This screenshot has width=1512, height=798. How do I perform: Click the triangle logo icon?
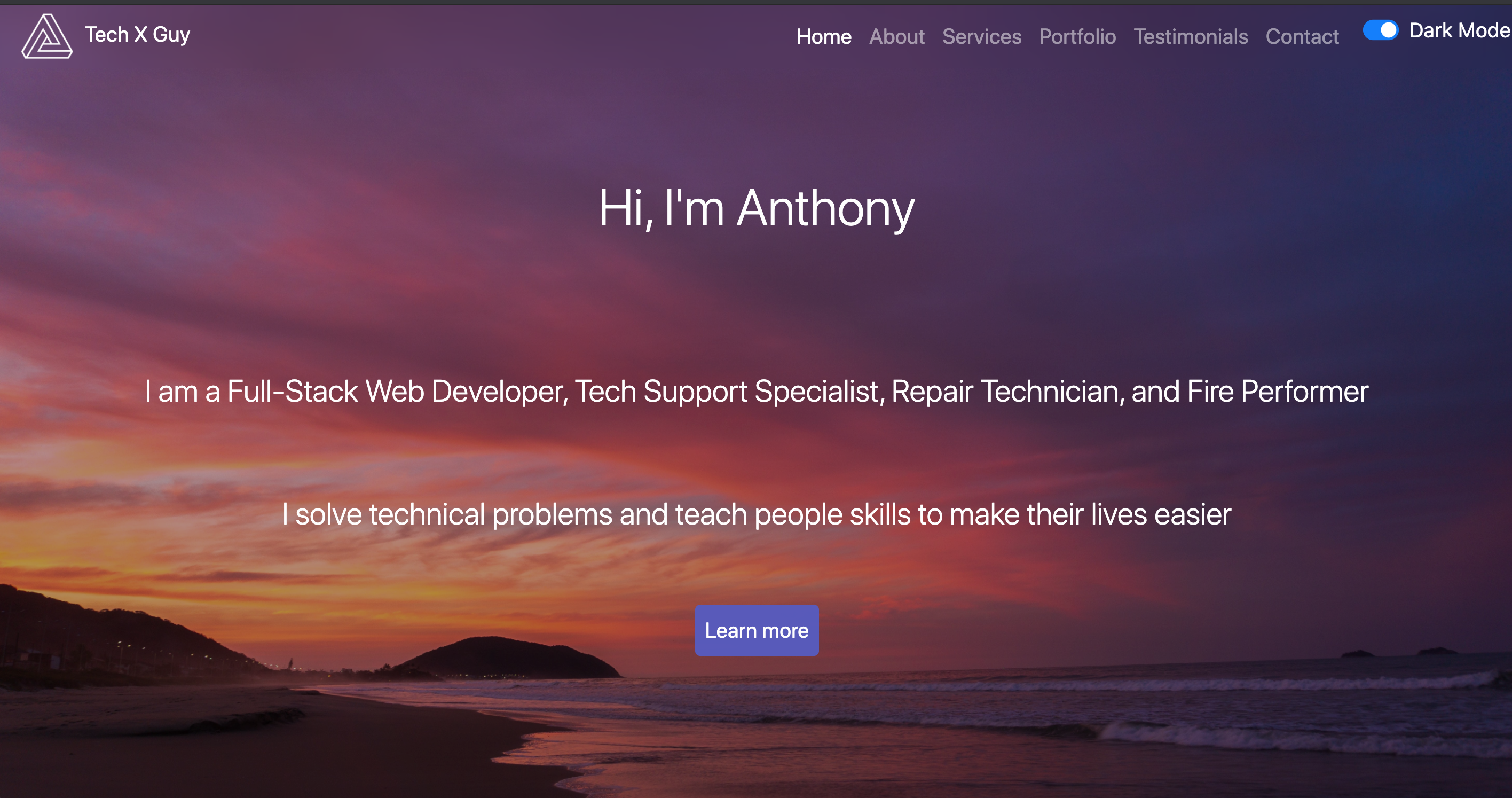[x=47, y=36]
